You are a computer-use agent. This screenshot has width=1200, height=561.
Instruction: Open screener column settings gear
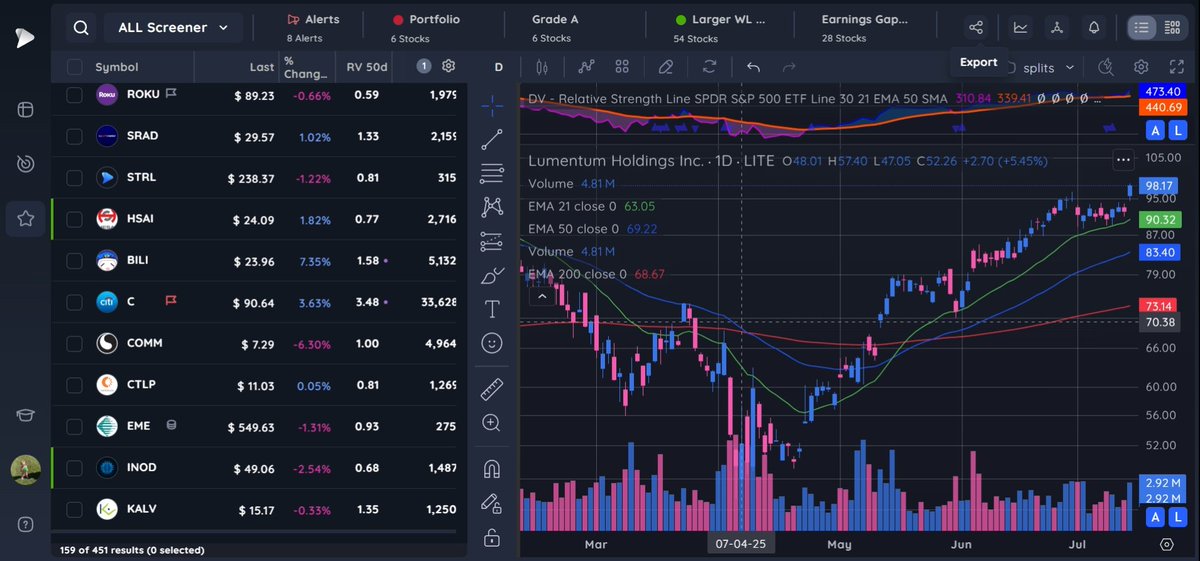click(x=449, y=66)
